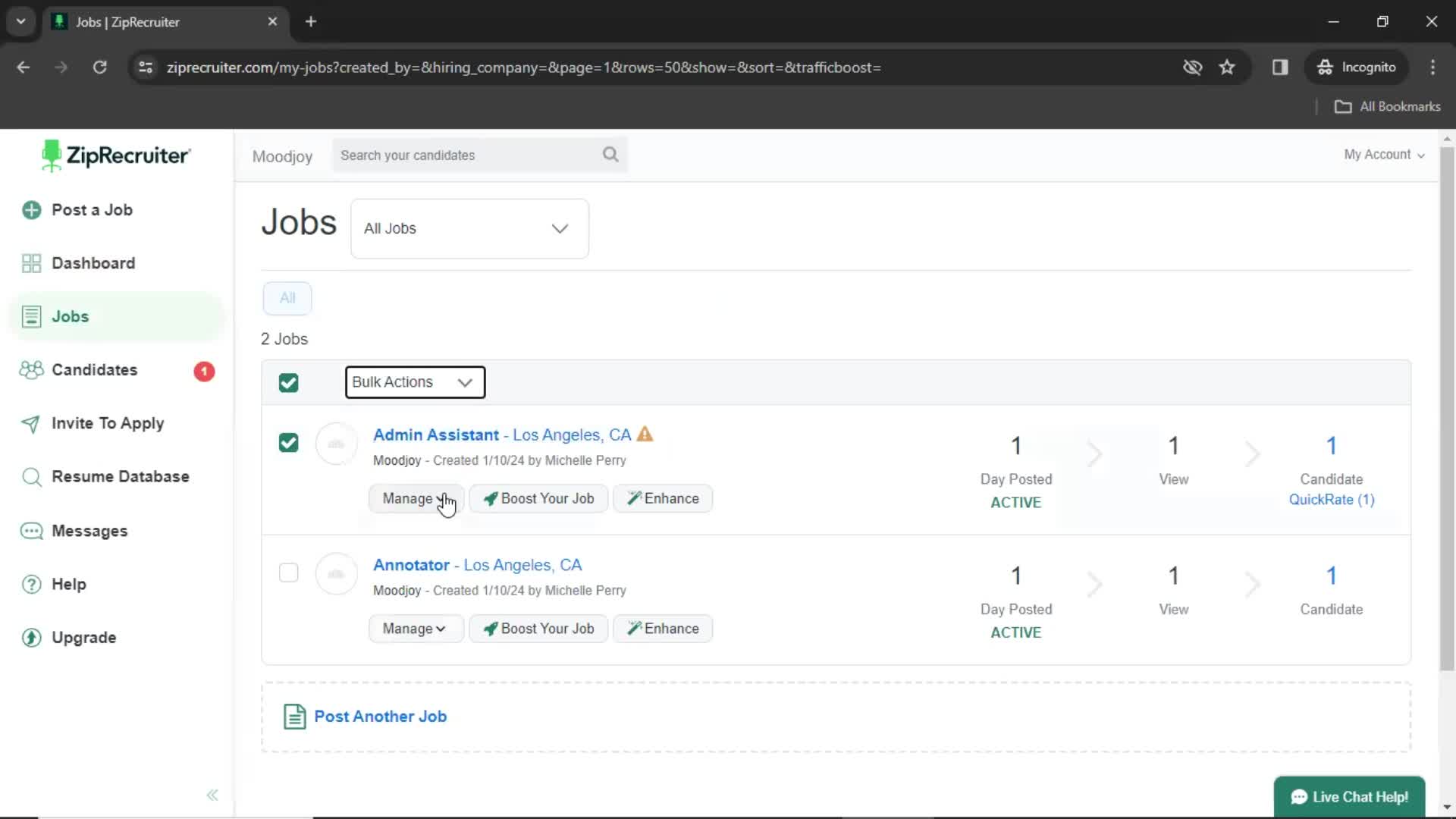Toggle the select all jobs checkbox
The height and width of the screenshot is (819, 1456).
pos(289,382)
